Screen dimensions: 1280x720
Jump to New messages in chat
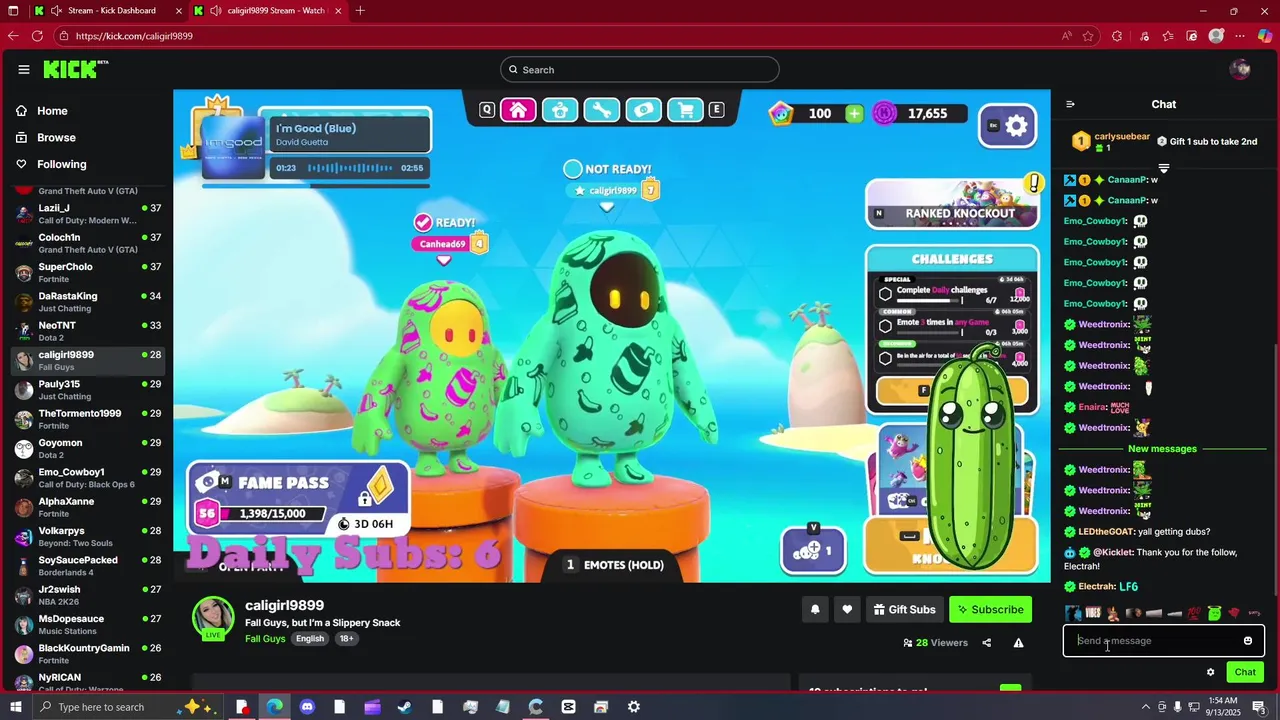(1162, 449)
